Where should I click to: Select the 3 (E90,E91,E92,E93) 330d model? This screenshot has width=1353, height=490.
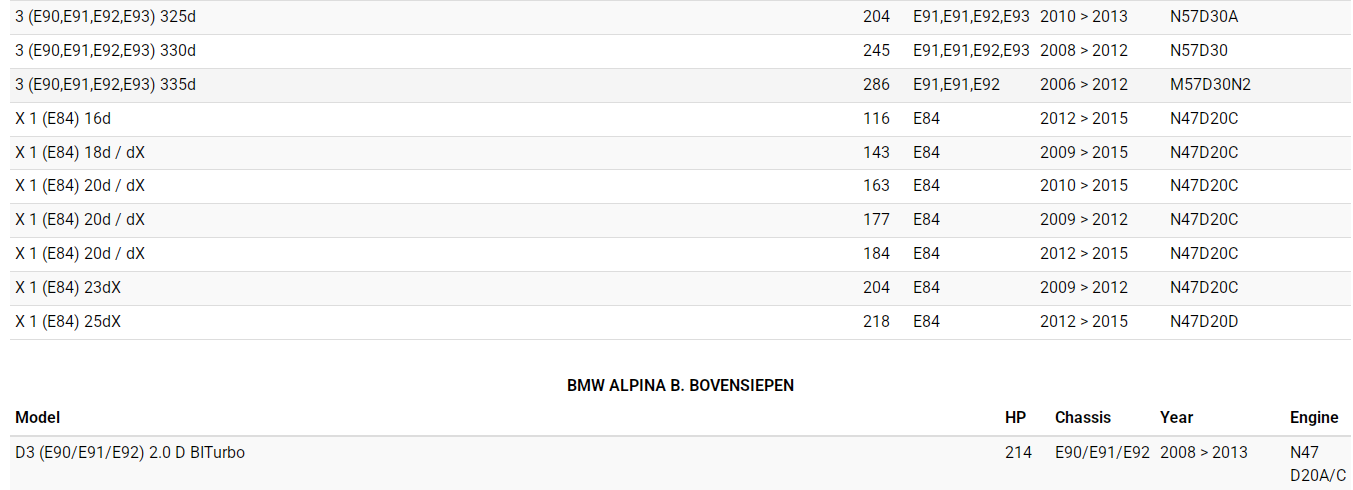(x=105, y=50)
